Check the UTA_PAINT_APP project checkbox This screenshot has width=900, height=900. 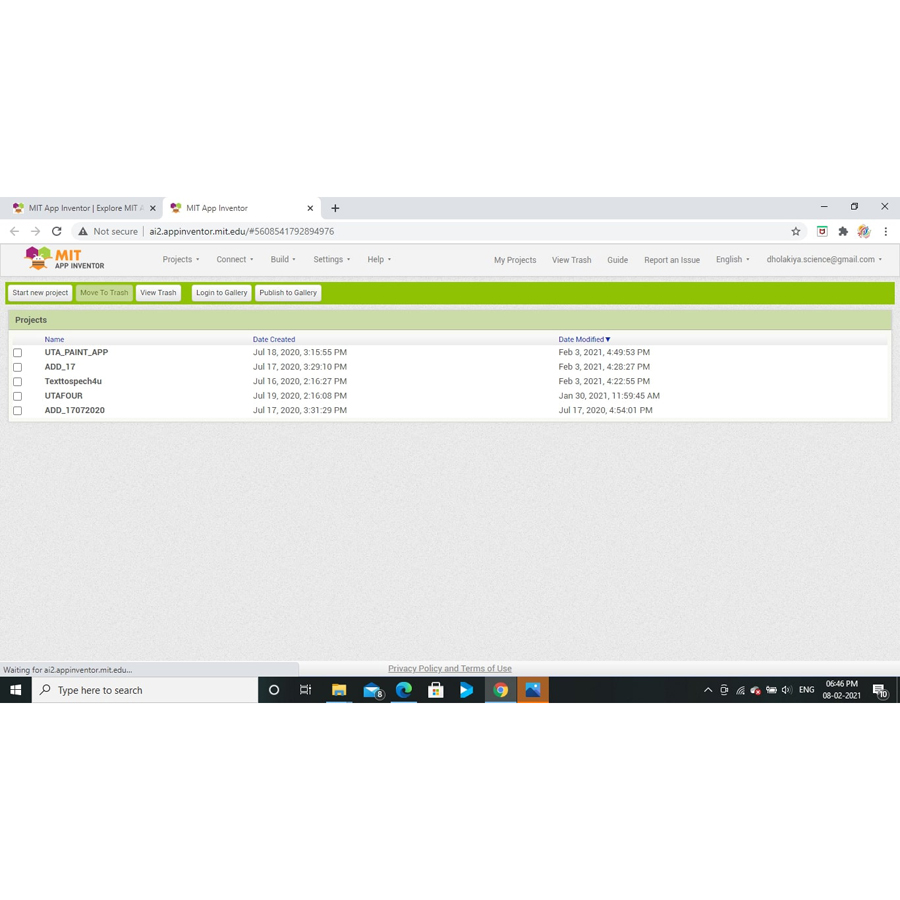tap(18, 353)
